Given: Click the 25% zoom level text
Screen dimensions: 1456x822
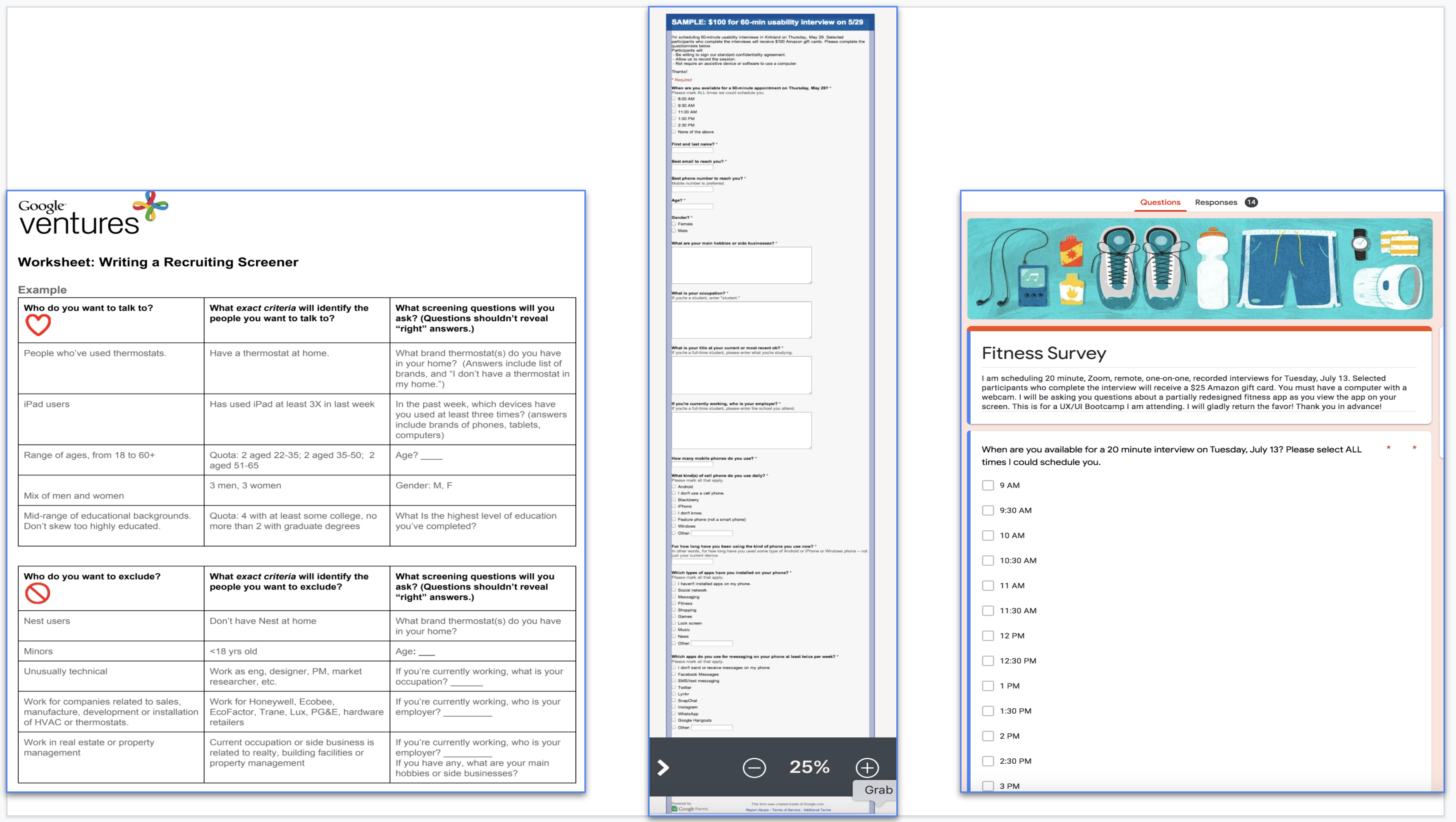Looking at the screenshot, I should 809,767.
